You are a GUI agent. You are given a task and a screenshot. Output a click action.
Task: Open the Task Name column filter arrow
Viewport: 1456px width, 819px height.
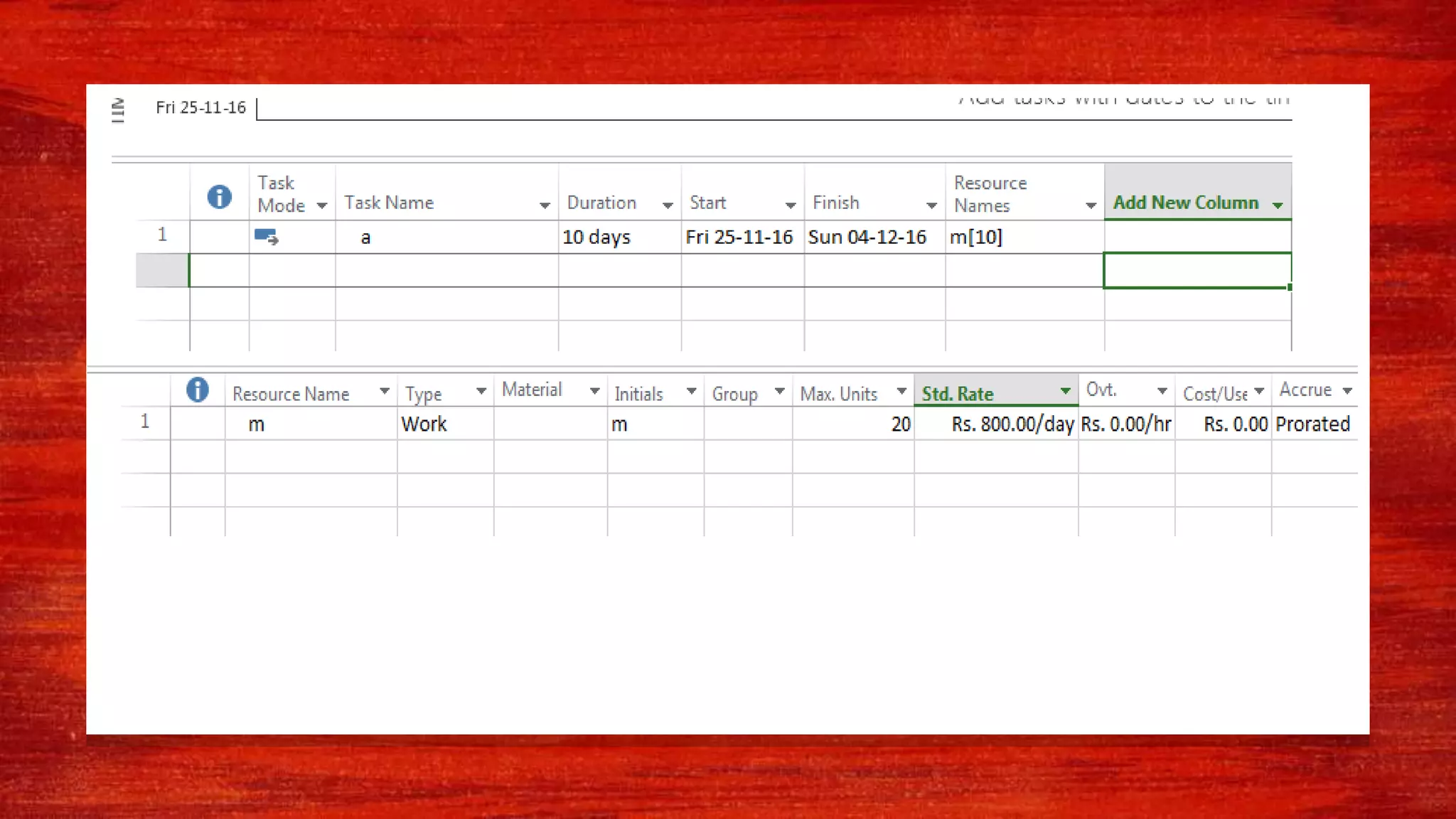545,205
